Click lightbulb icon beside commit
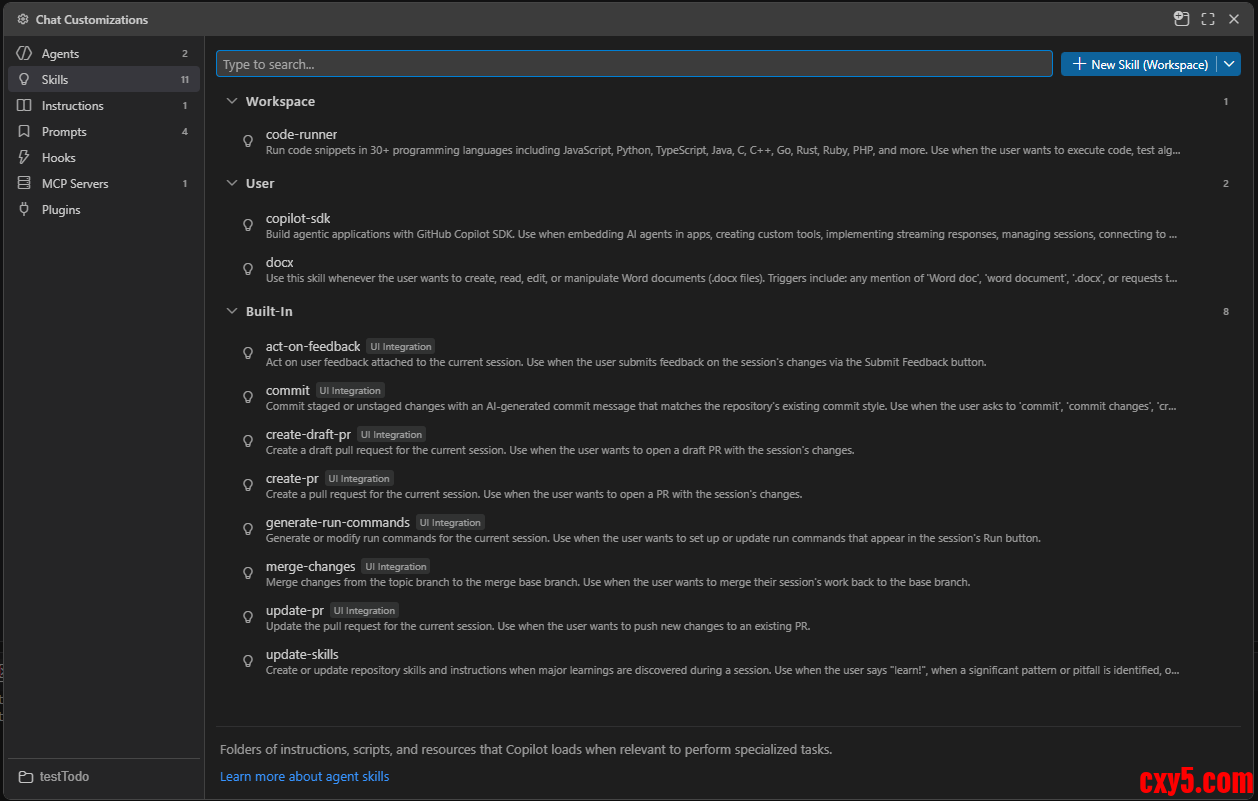Image resolution: width=1258 pixels, height=801 pixels. (x=248, y=397)
